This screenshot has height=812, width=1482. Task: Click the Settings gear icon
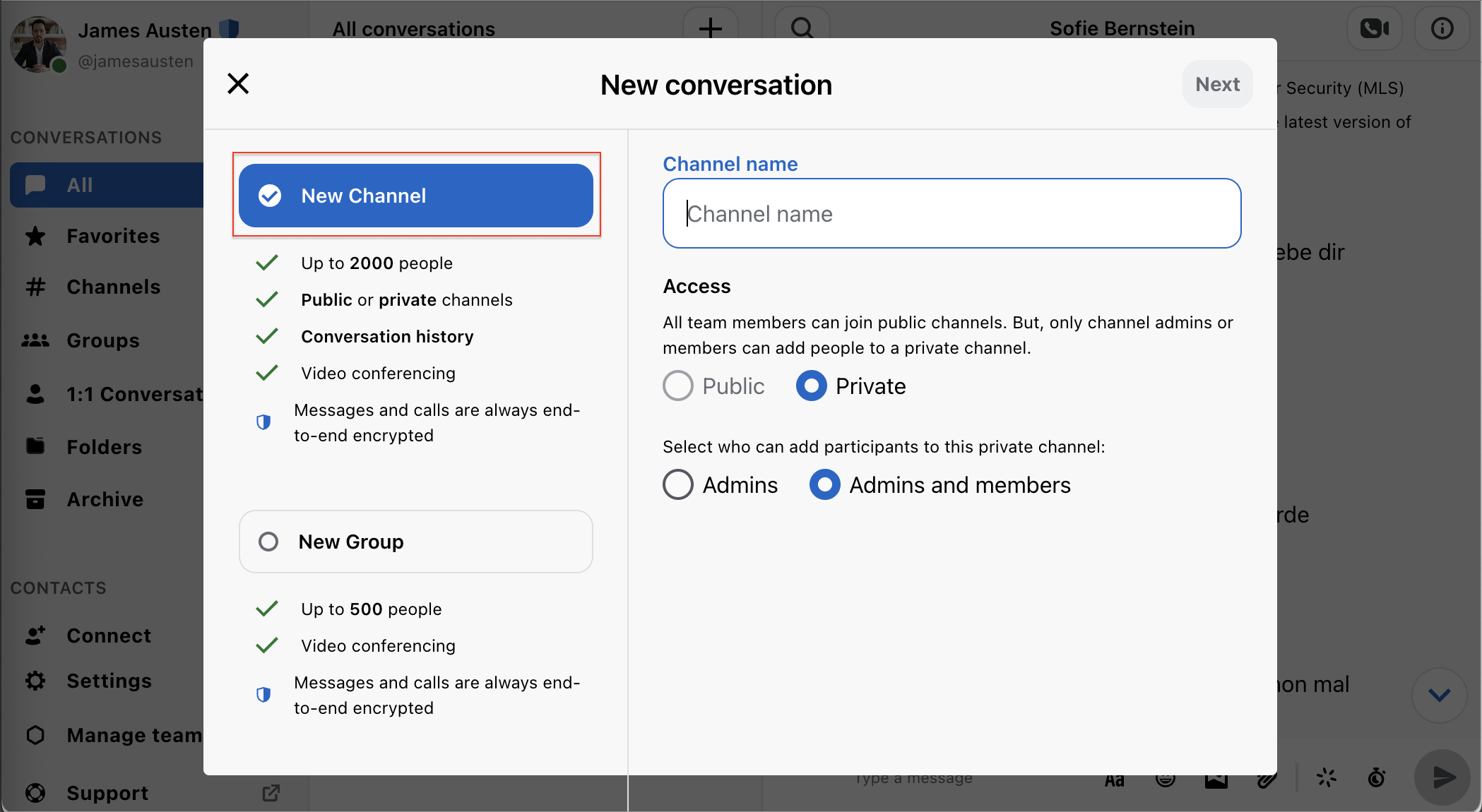[35, 681]
